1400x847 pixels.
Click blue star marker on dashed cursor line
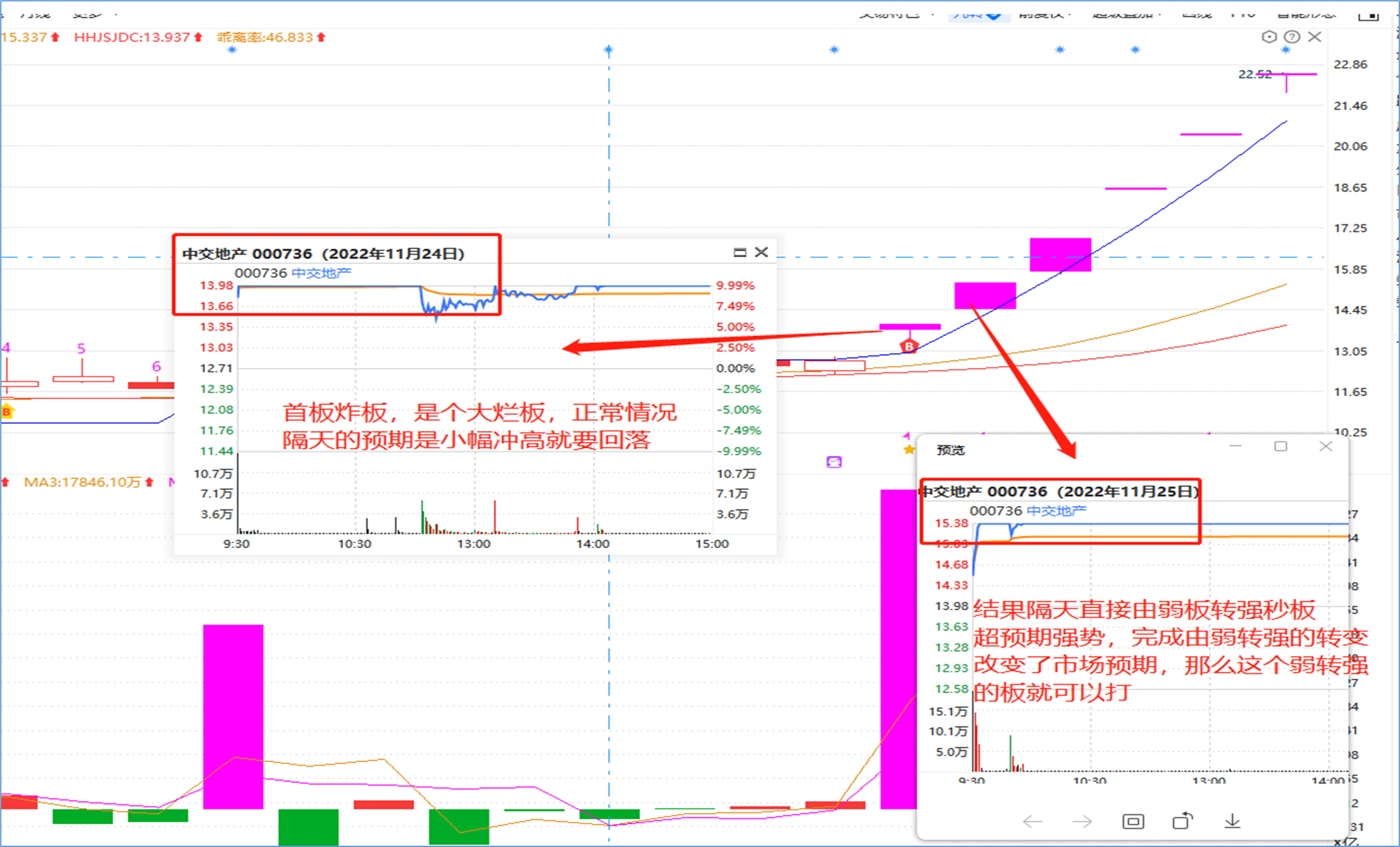pos(609,50)
